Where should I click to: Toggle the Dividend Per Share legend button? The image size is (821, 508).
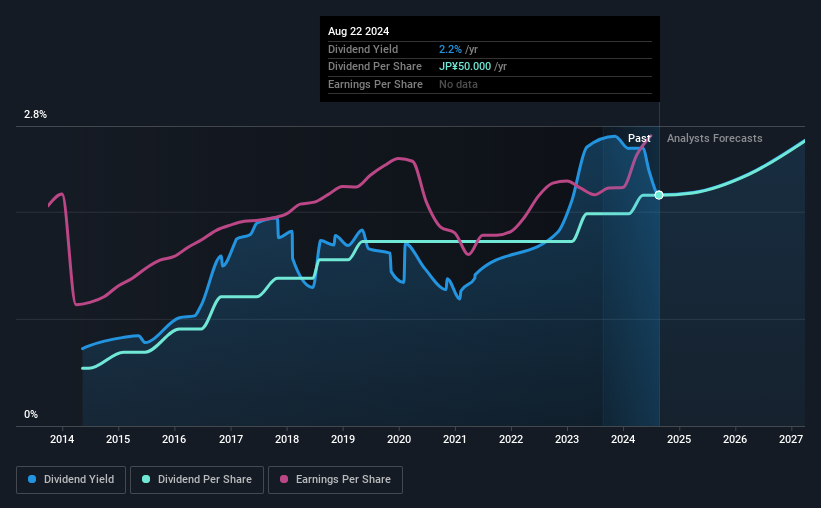tap(197, 480)
